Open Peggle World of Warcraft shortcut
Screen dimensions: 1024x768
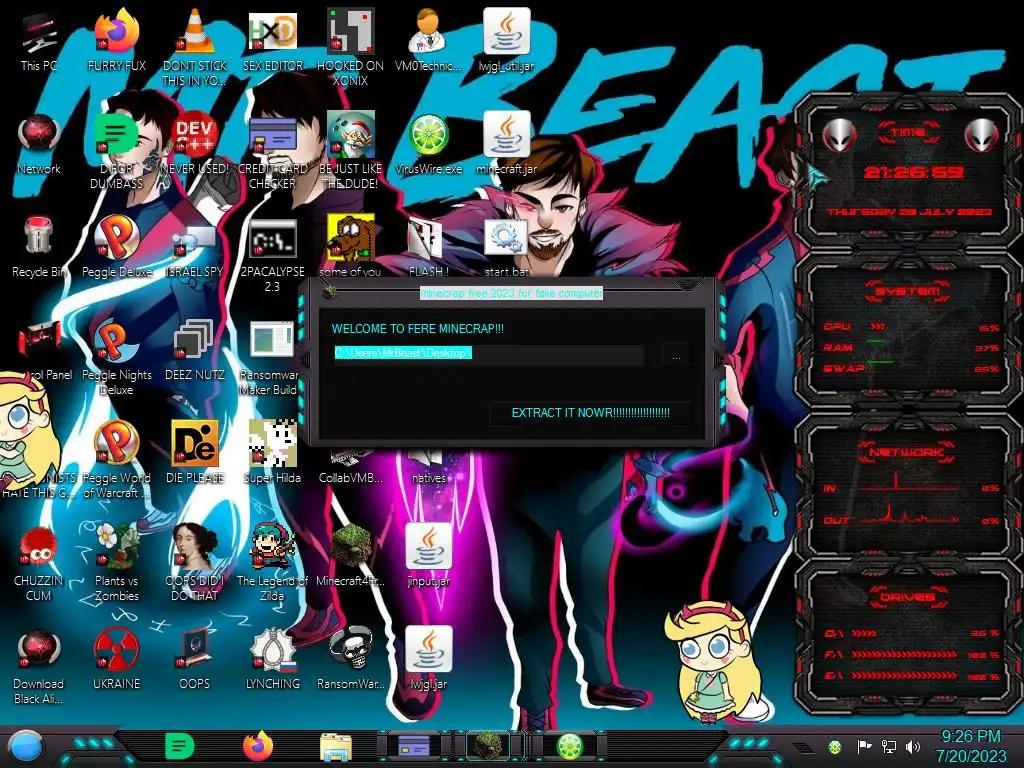116,458
